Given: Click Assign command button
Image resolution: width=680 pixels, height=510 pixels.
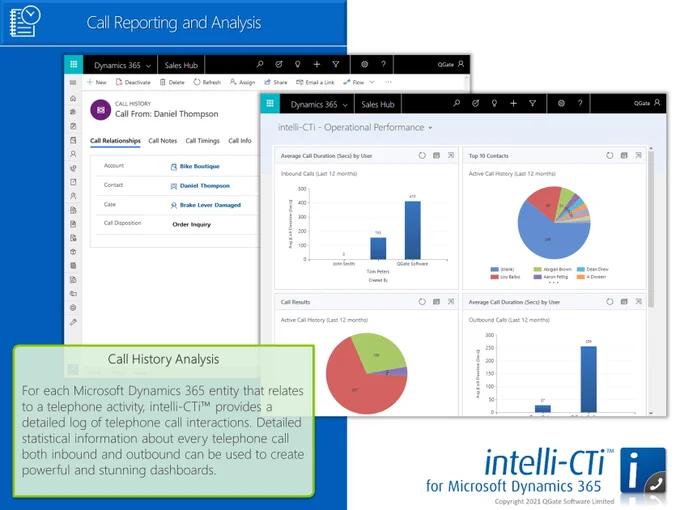Looking at the screenshot, I should (x=242, y=82).
